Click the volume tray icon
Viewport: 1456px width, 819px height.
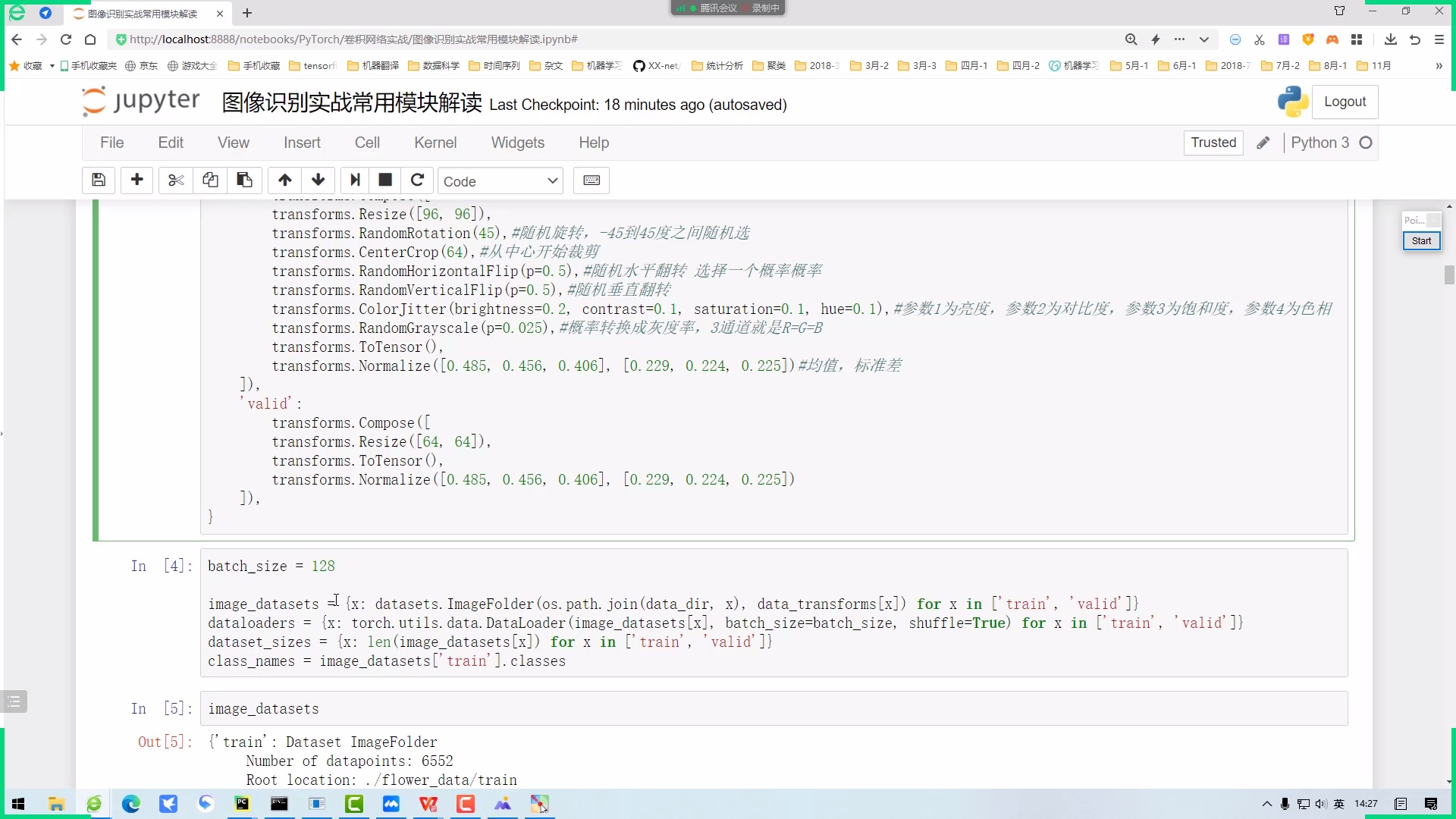[1321, 804]
